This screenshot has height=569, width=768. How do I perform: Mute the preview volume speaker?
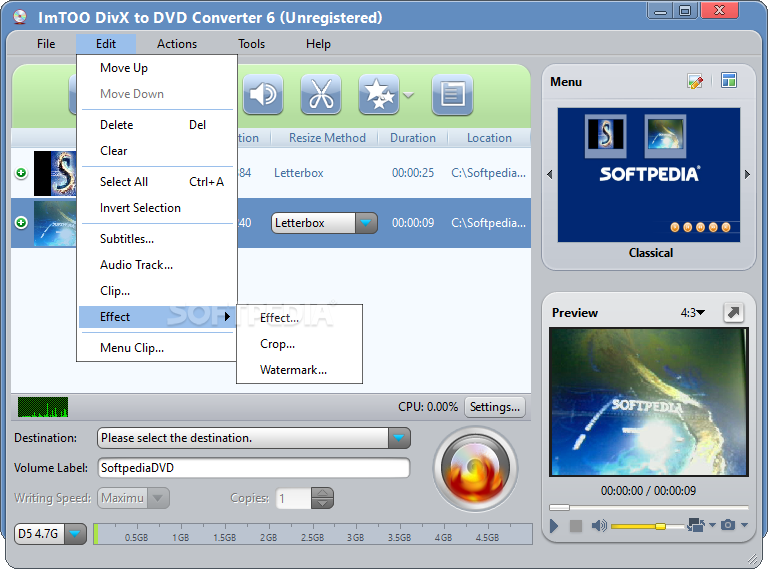coord(599,526)
